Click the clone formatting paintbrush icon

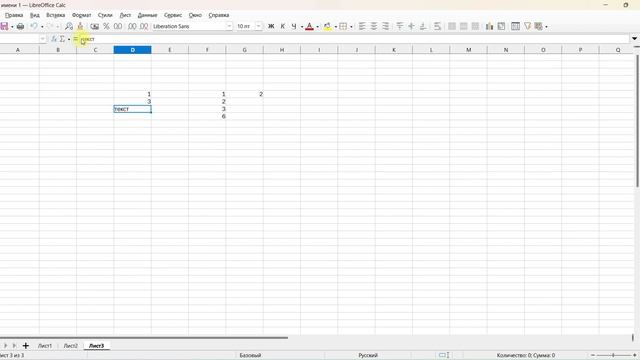pos(80,26)
